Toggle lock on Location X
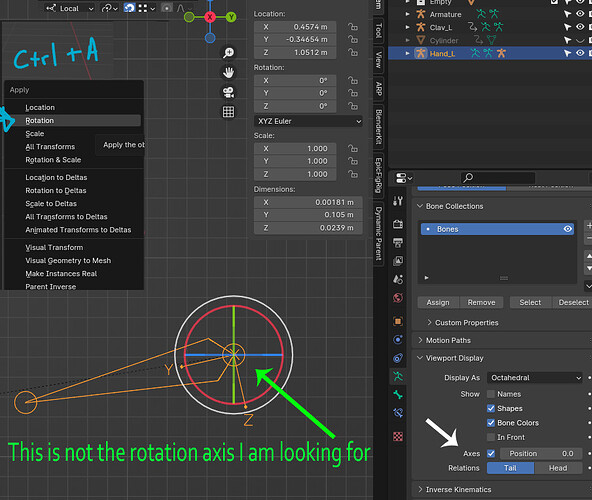Viewport: 592px width, 500px height. click(353, 27)
